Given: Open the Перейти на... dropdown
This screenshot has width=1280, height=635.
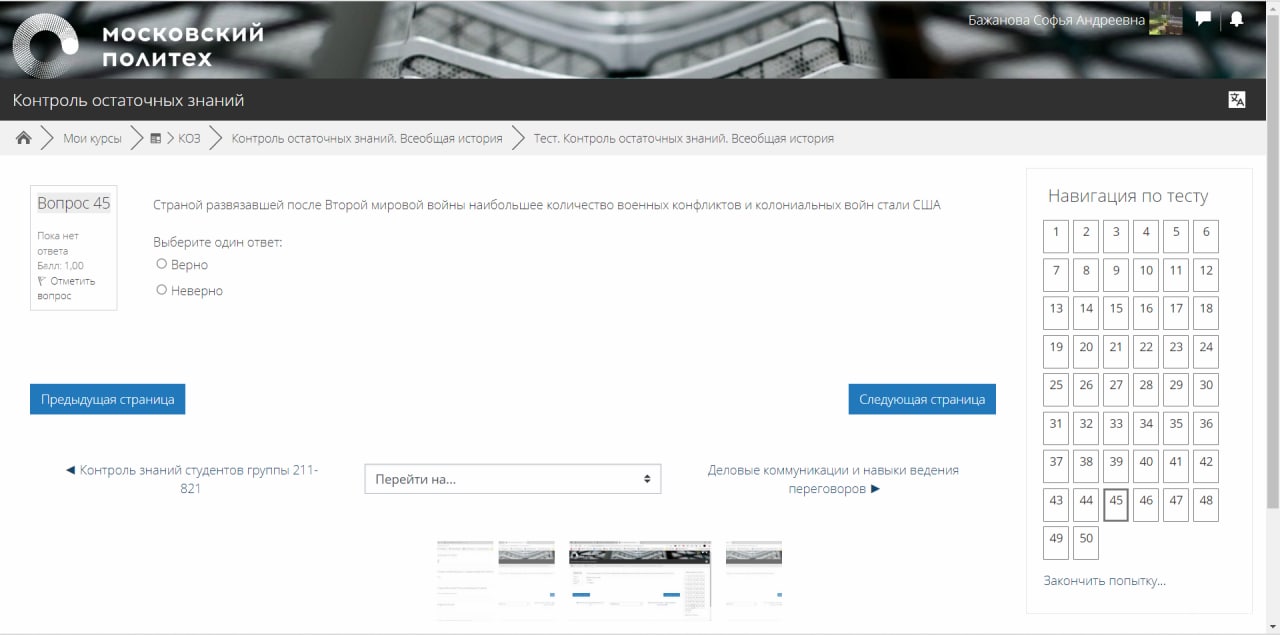Looking at the screenshot, I should [x=512, y=479].
